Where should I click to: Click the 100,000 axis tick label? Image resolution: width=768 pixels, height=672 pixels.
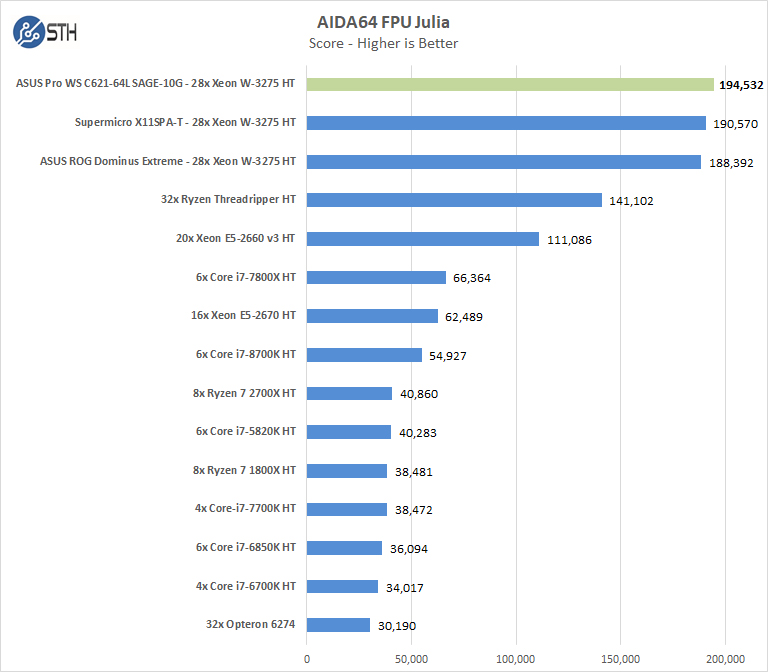click(x=516, y=659)
